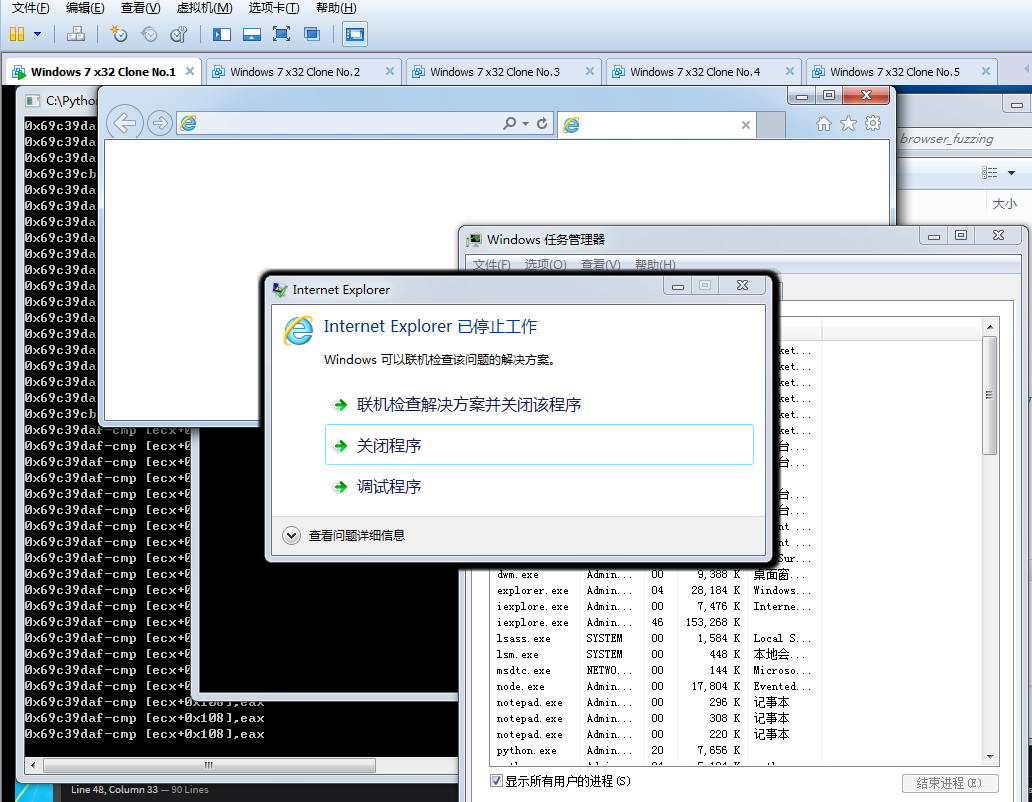Select the lsm.exe process row
This screenshot has width=1032, height=802.
pos(654,654)
